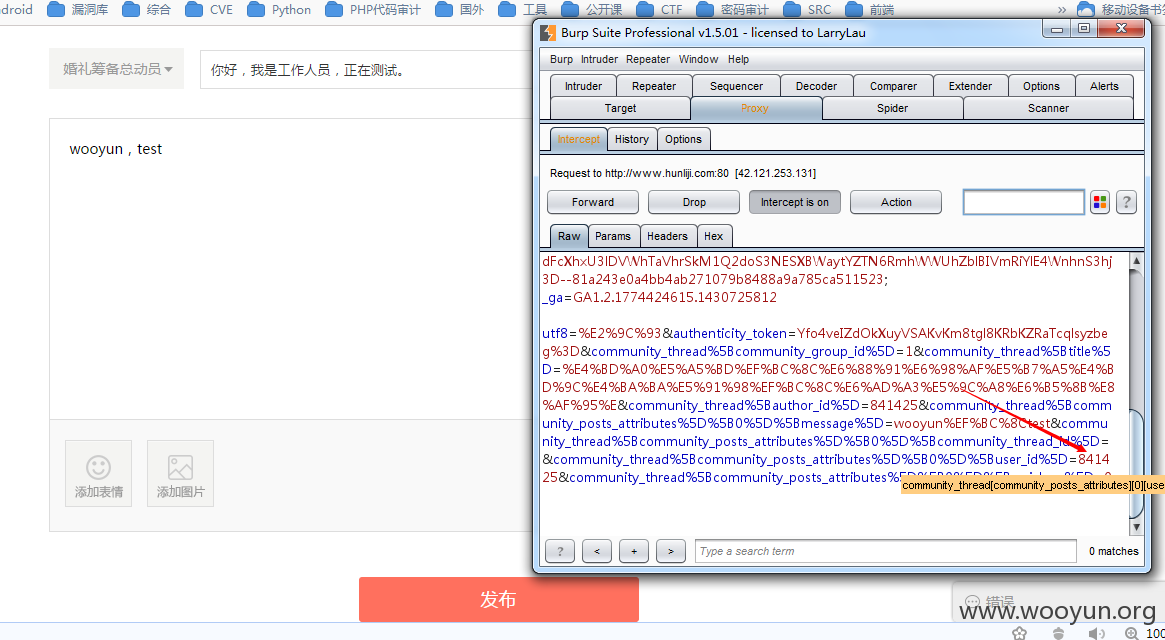The image size is (1165, 640).
Task: Click the thread title input field
Action: click(x=367, y=70)
